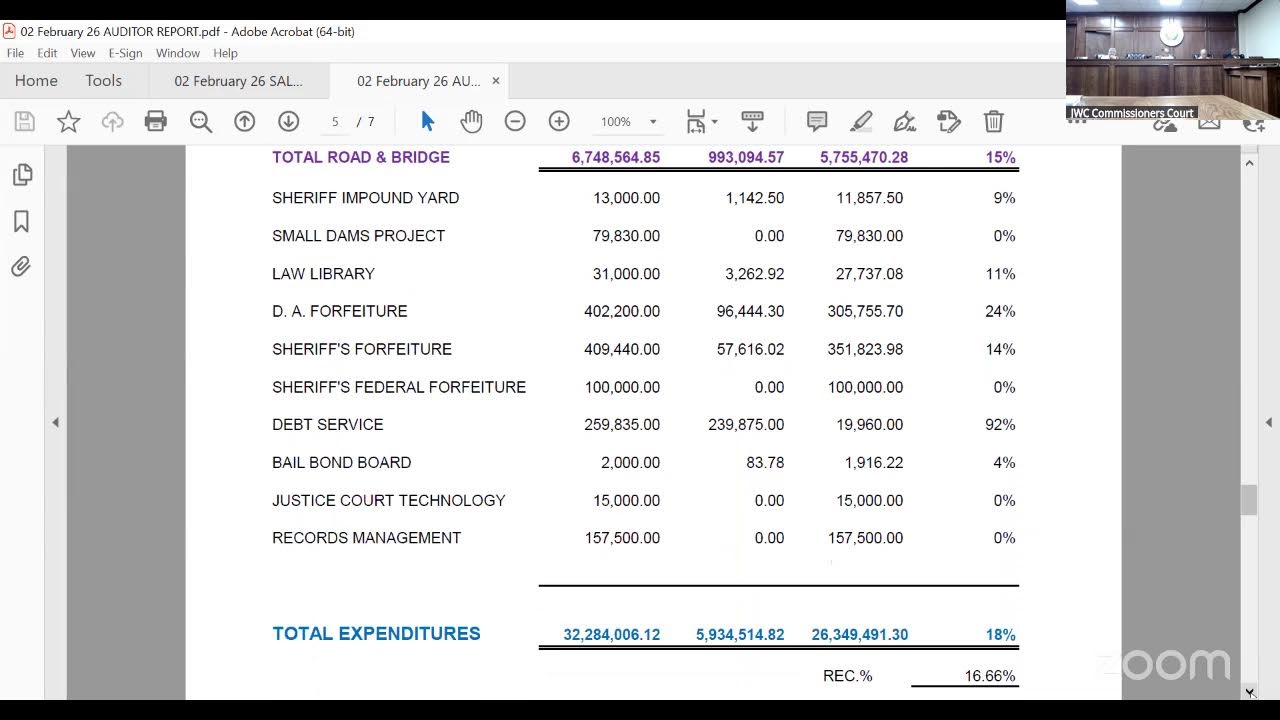The image size is (1280, 720).
Task: Click the trash can Delete icon
Action: (993, 122)
